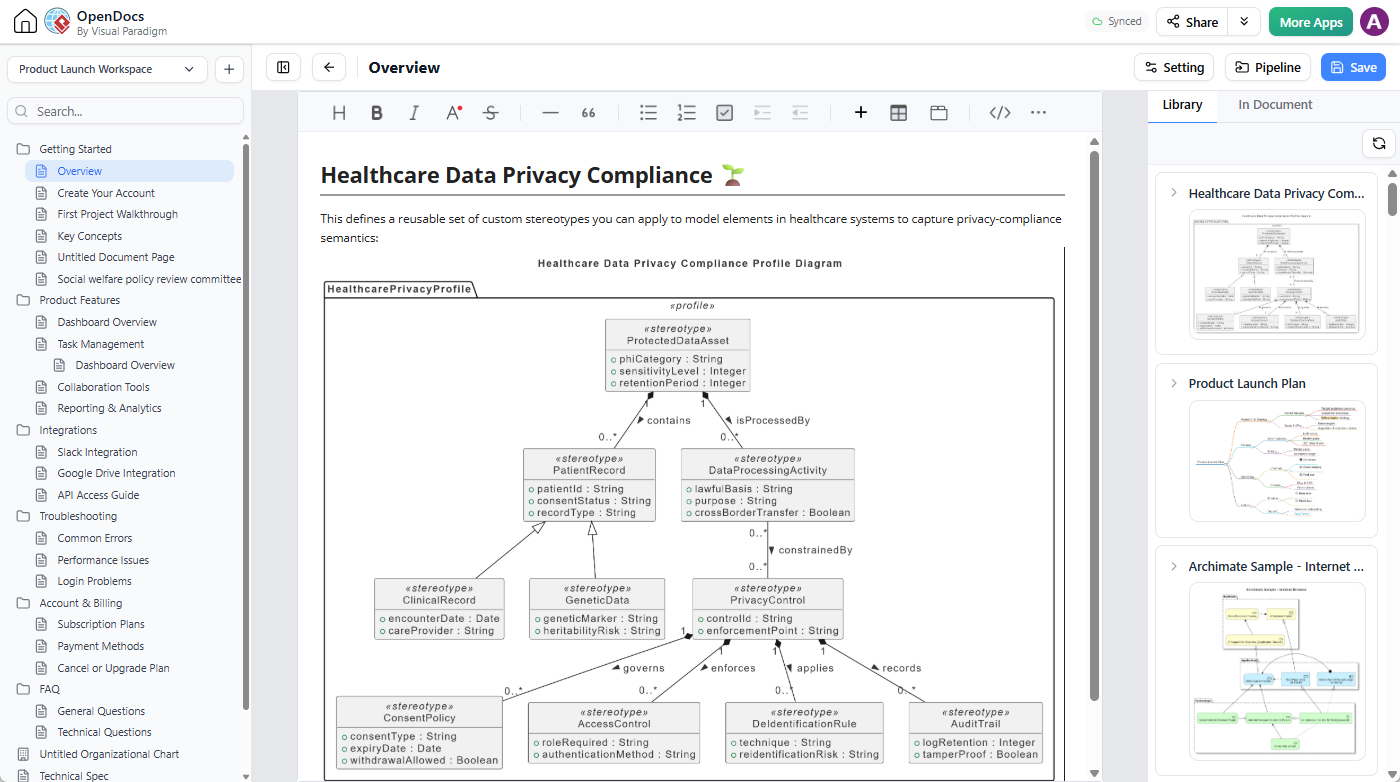
Task: Click the library panel vertical scrollbar
Action: pos(1393,198)
